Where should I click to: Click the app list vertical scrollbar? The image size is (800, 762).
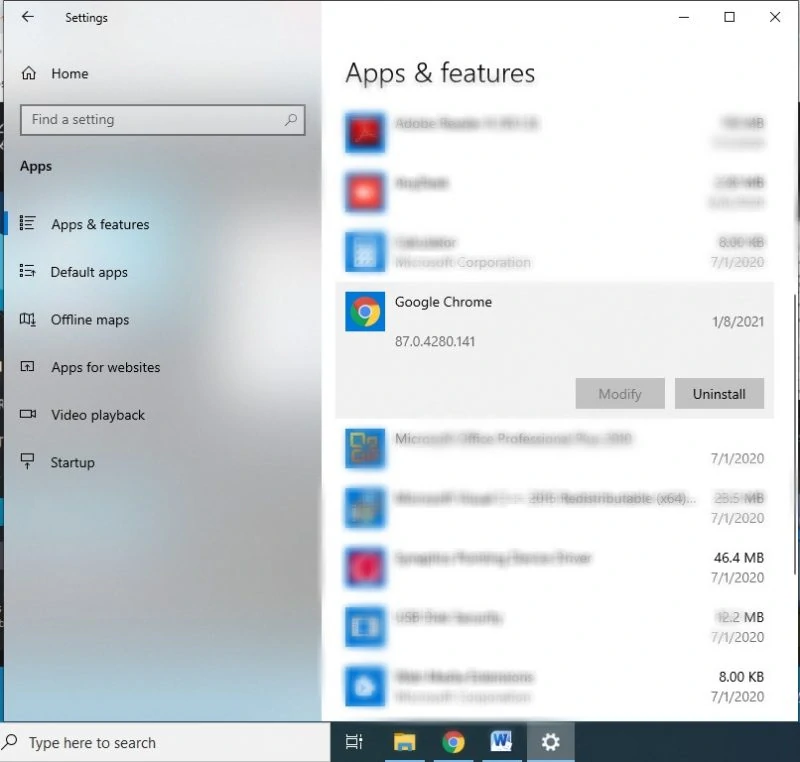tap(796, 434)
